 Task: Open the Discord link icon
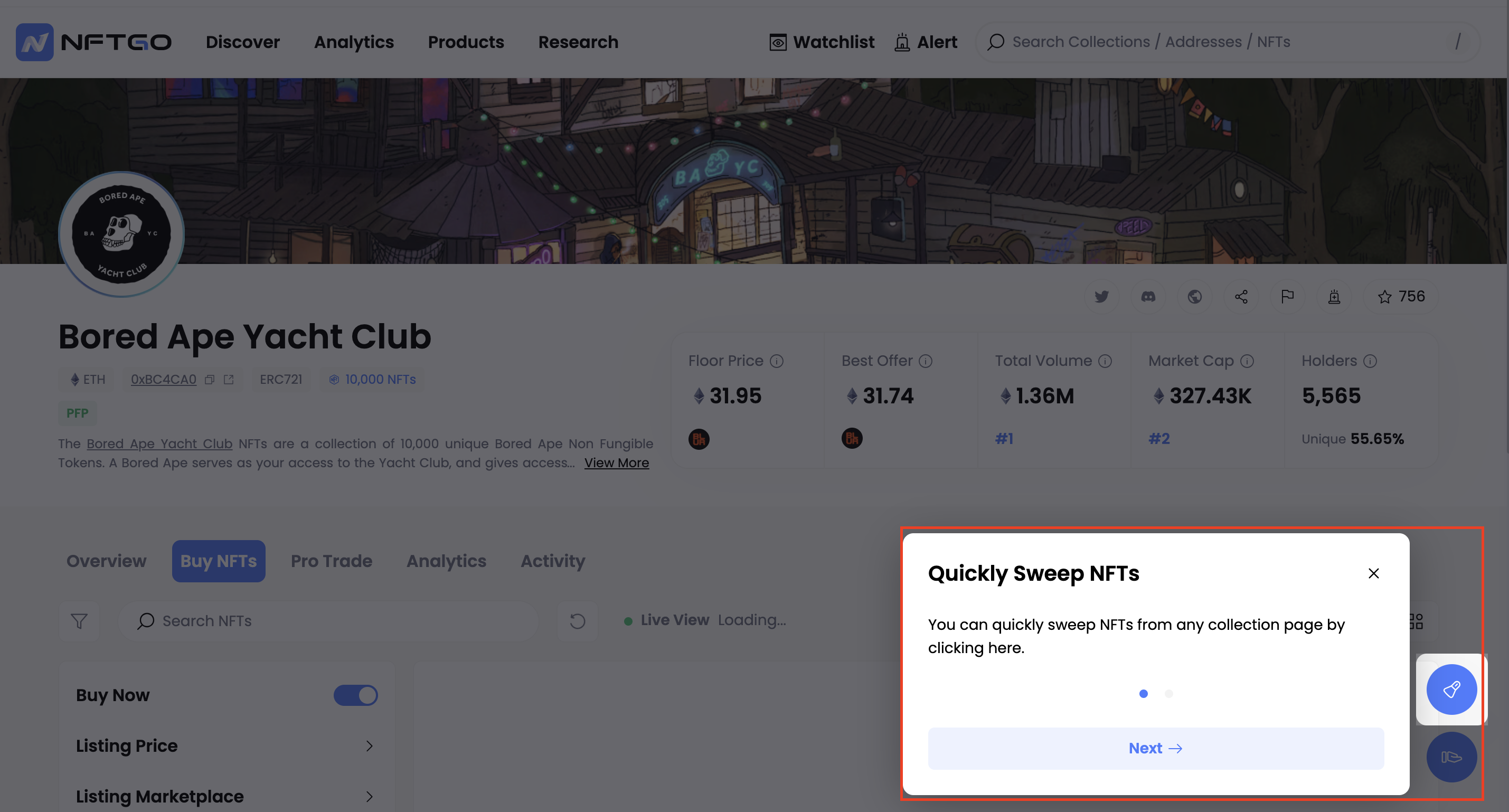[x=1148, y=296]
